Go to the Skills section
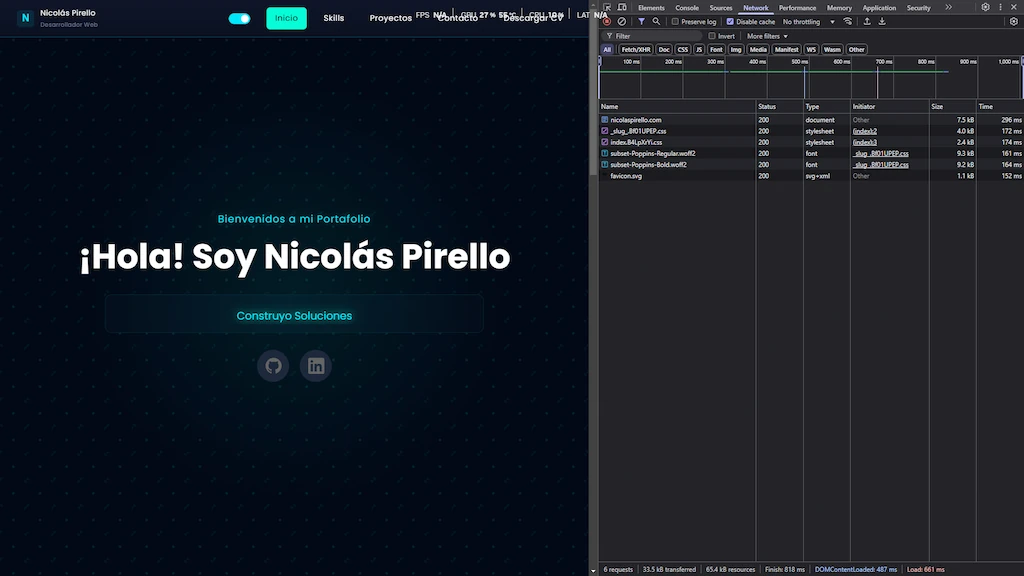1024x576 pixels. pyautogui.click(x=333, y=18)
